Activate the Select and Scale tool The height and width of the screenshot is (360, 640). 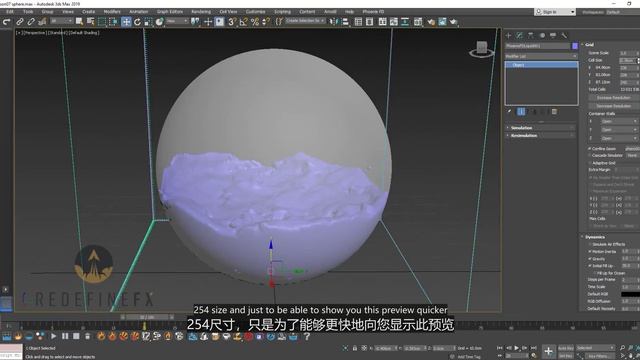[148, 22]
